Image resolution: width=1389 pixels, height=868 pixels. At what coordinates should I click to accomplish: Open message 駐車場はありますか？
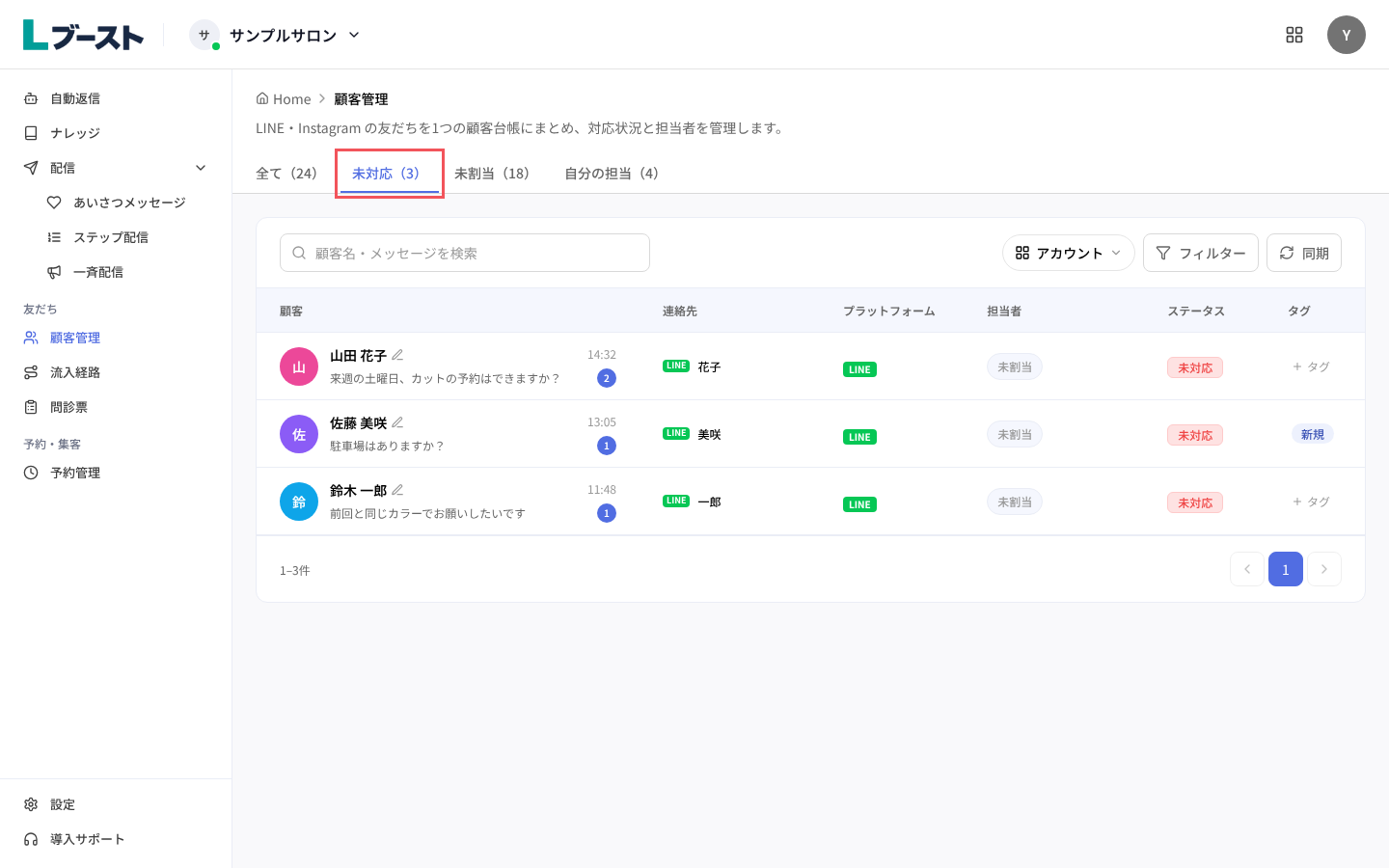(388, 447)
